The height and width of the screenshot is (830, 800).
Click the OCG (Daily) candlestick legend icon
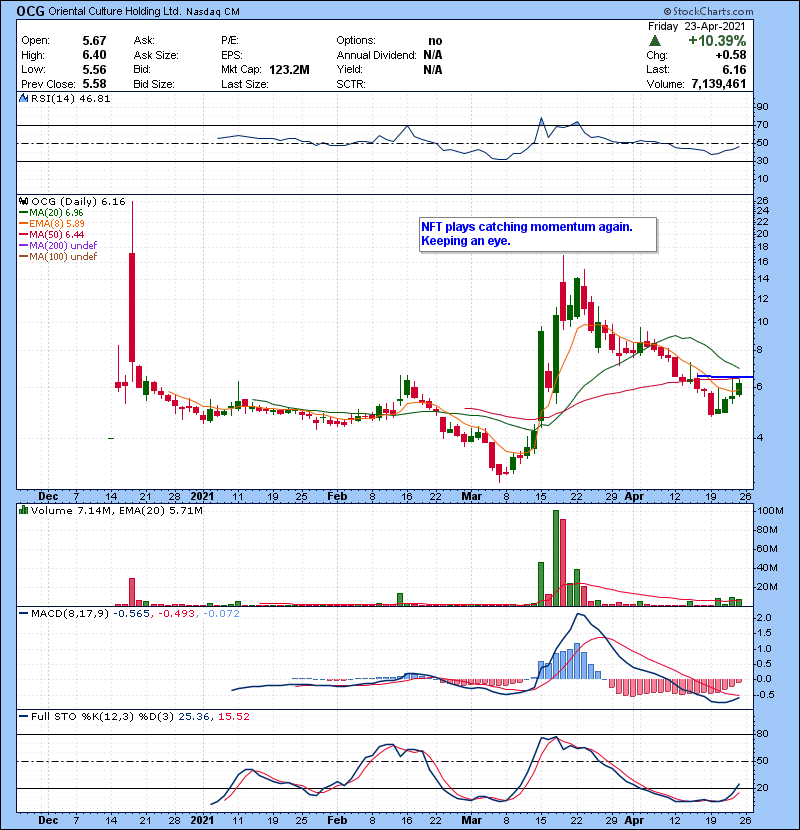23,201
